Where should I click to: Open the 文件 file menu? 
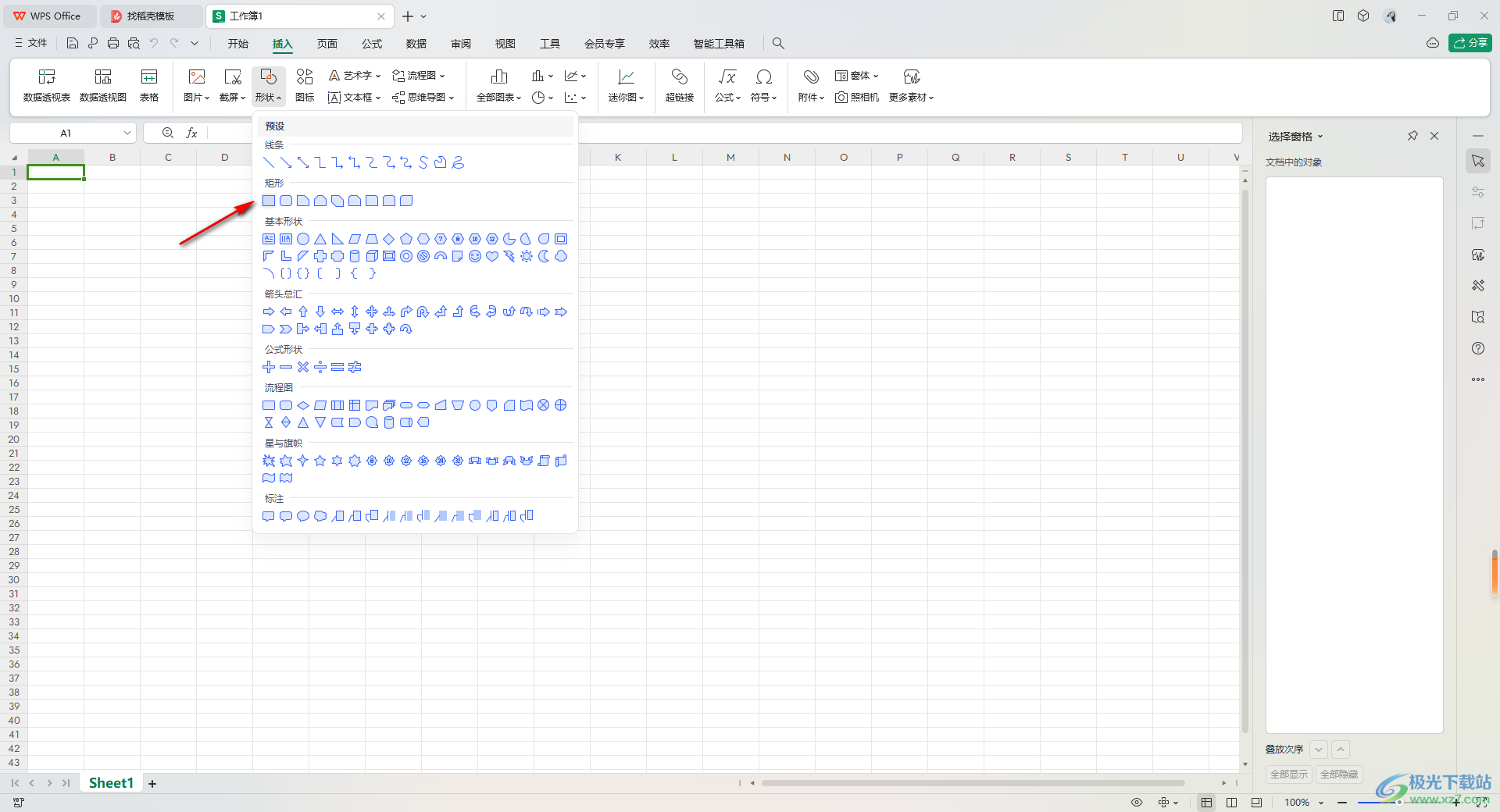click(x=31, y=44)
